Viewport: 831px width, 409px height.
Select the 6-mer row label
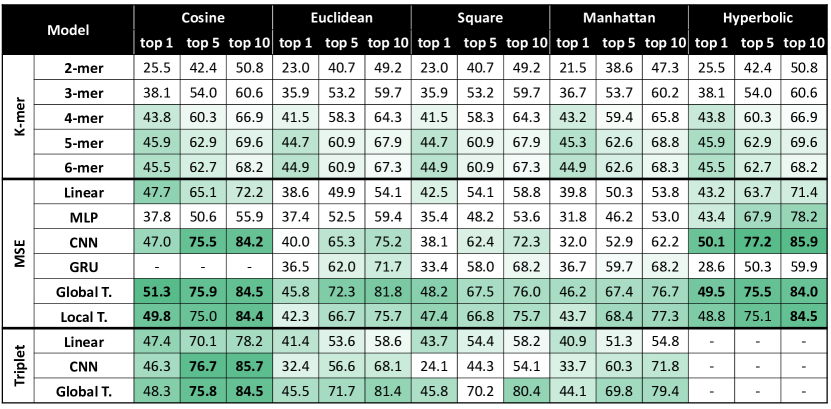(84, 167)
